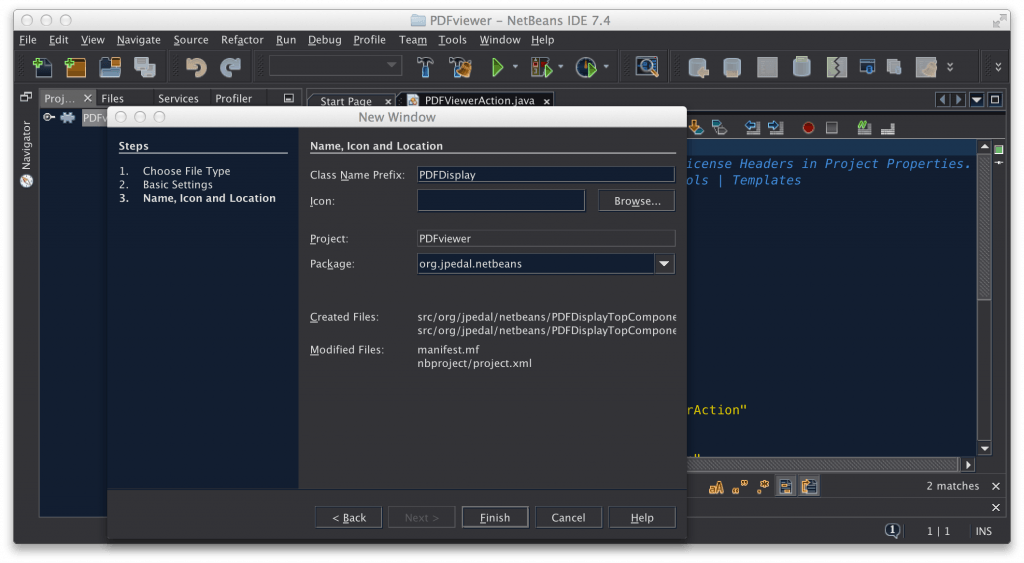Click the PDFviewer project node icon
Image resolution: width=1024 pixels, height=563 pixels.
pos(68,118)
